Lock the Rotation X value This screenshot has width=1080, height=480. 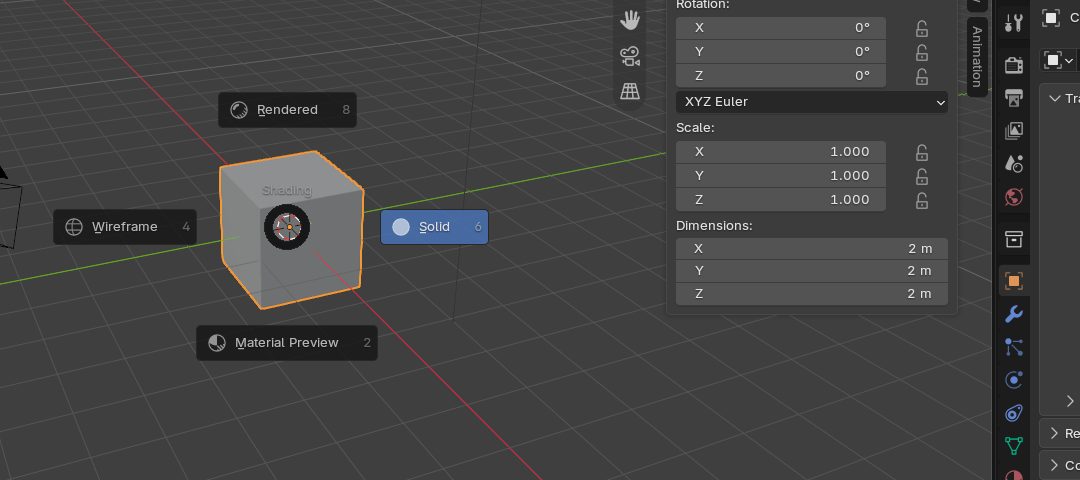tap(922, 28)
